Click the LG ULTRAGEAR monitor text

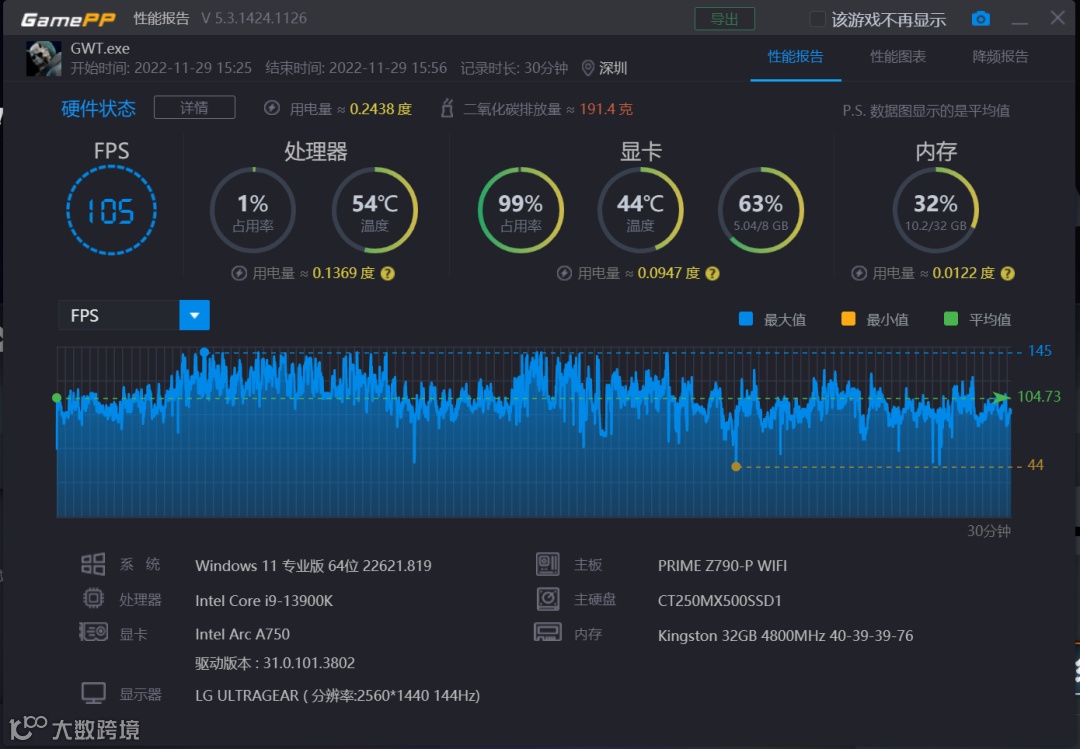(x=338, y=695)
